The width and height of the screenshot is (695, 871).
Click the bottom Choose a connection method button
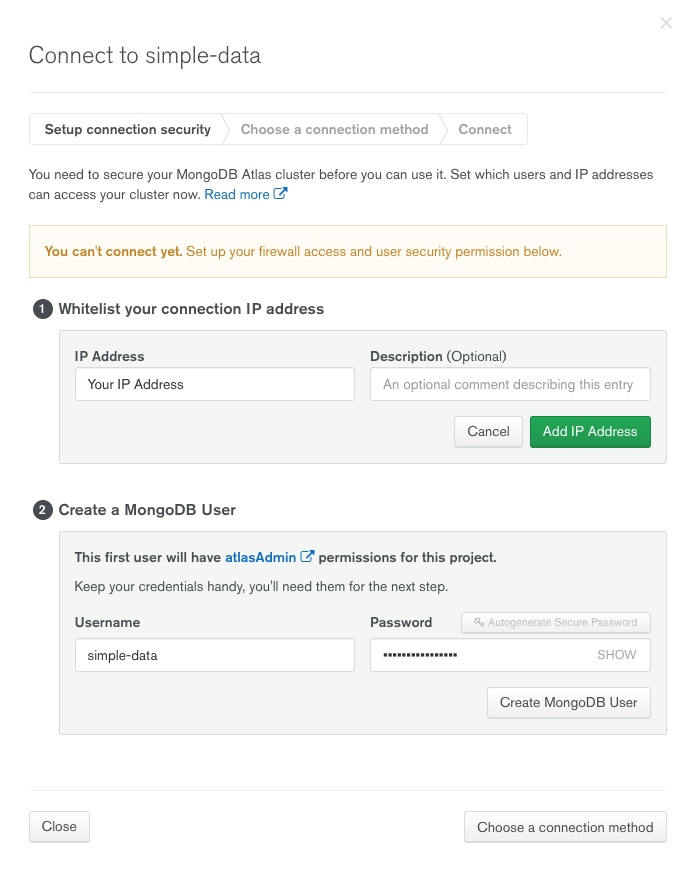(x=565, y=827)
